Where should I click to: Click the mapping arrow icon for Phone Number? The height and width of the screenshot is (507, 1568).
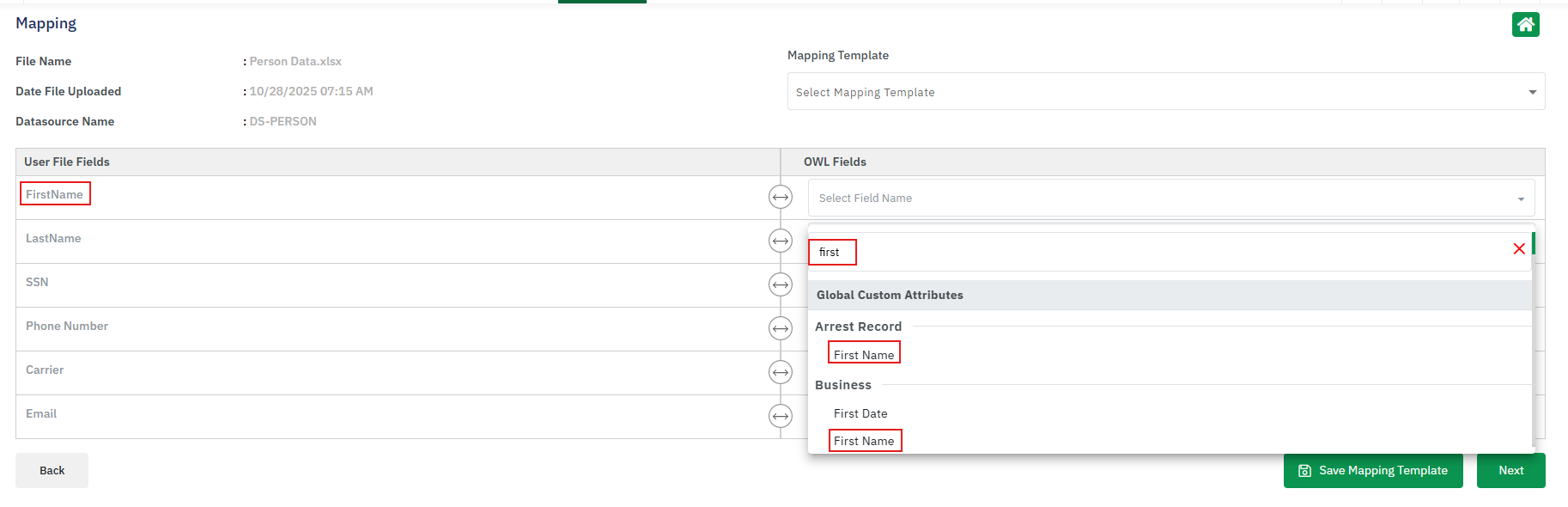tap(780, 329)
